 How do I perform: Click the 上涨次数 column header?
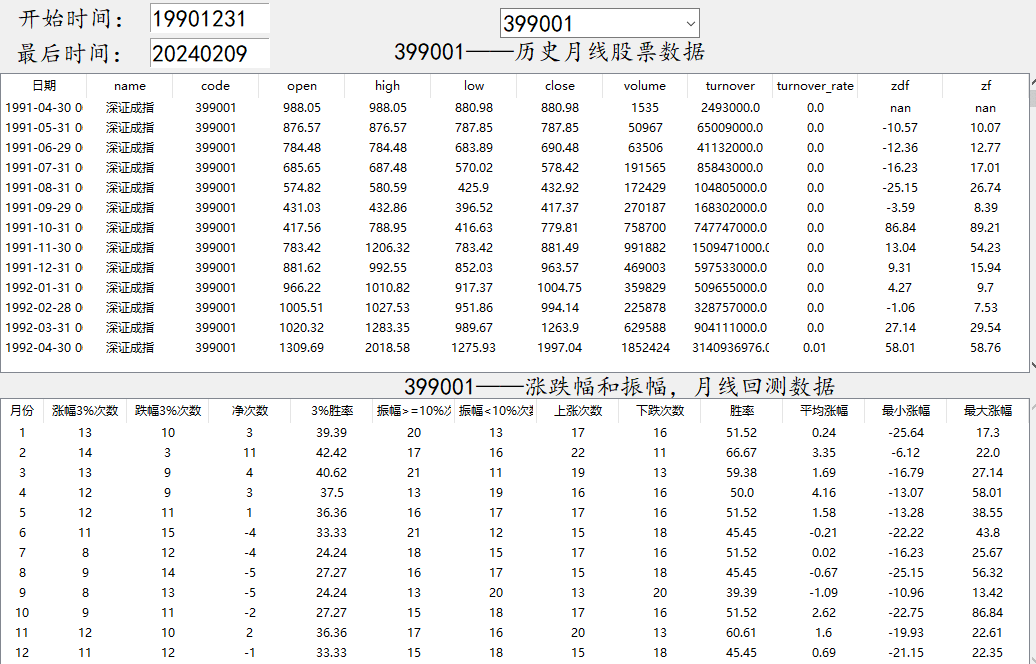(578, 411)
